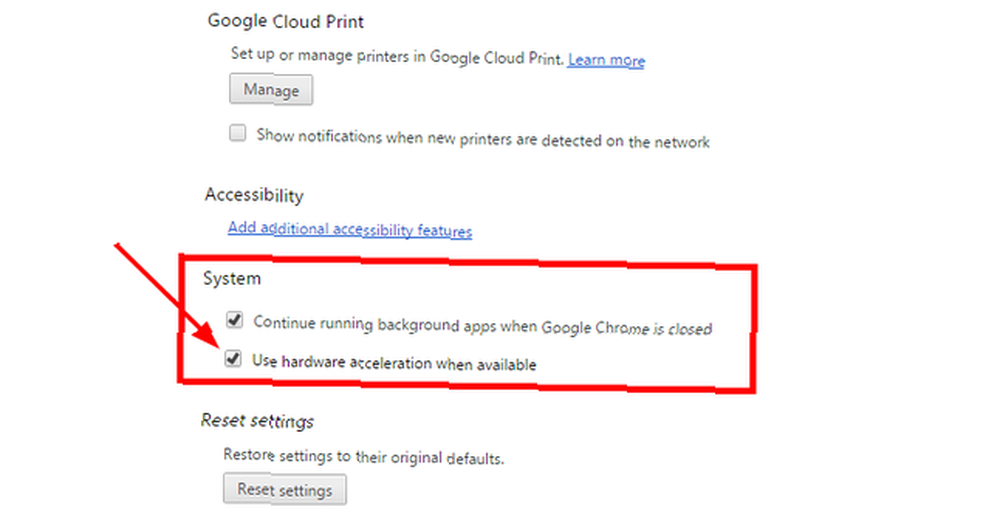
Task: Click the Reset settings button
Action: point(284,489)
